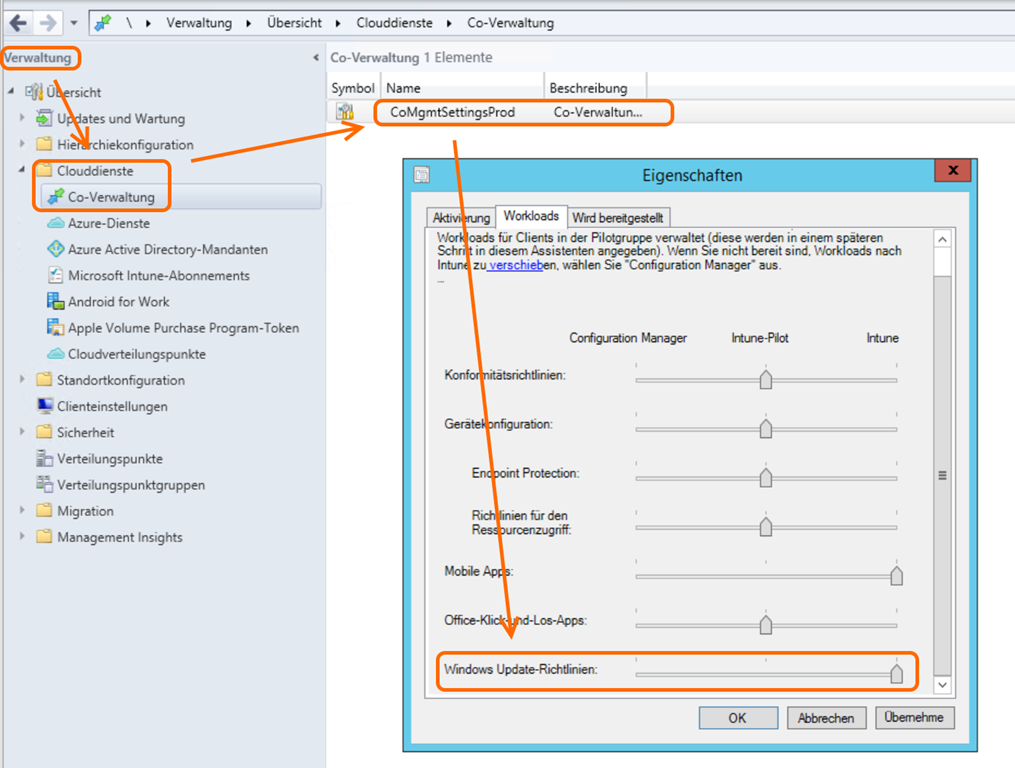Open the Android for Work node icon

coord(56,301)
